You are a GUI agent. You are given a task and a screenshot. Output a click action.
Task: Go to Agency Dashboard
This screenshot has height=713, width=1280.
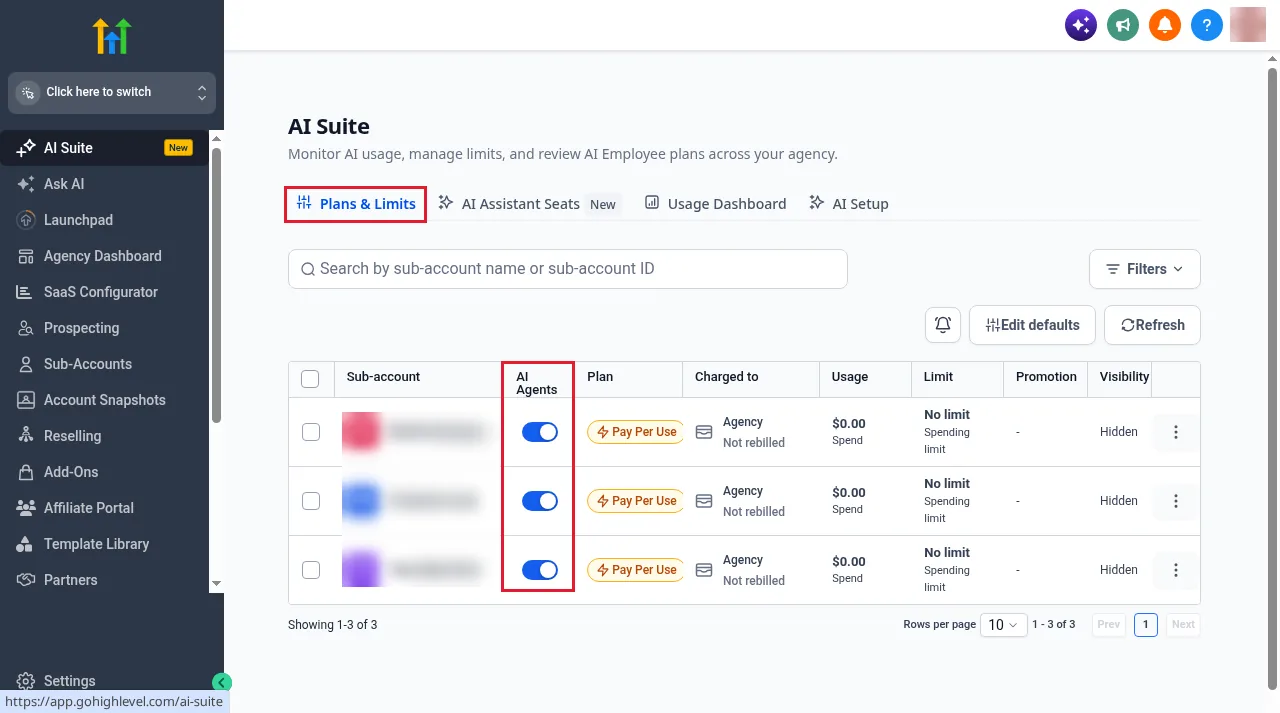(x=105, y=256)
